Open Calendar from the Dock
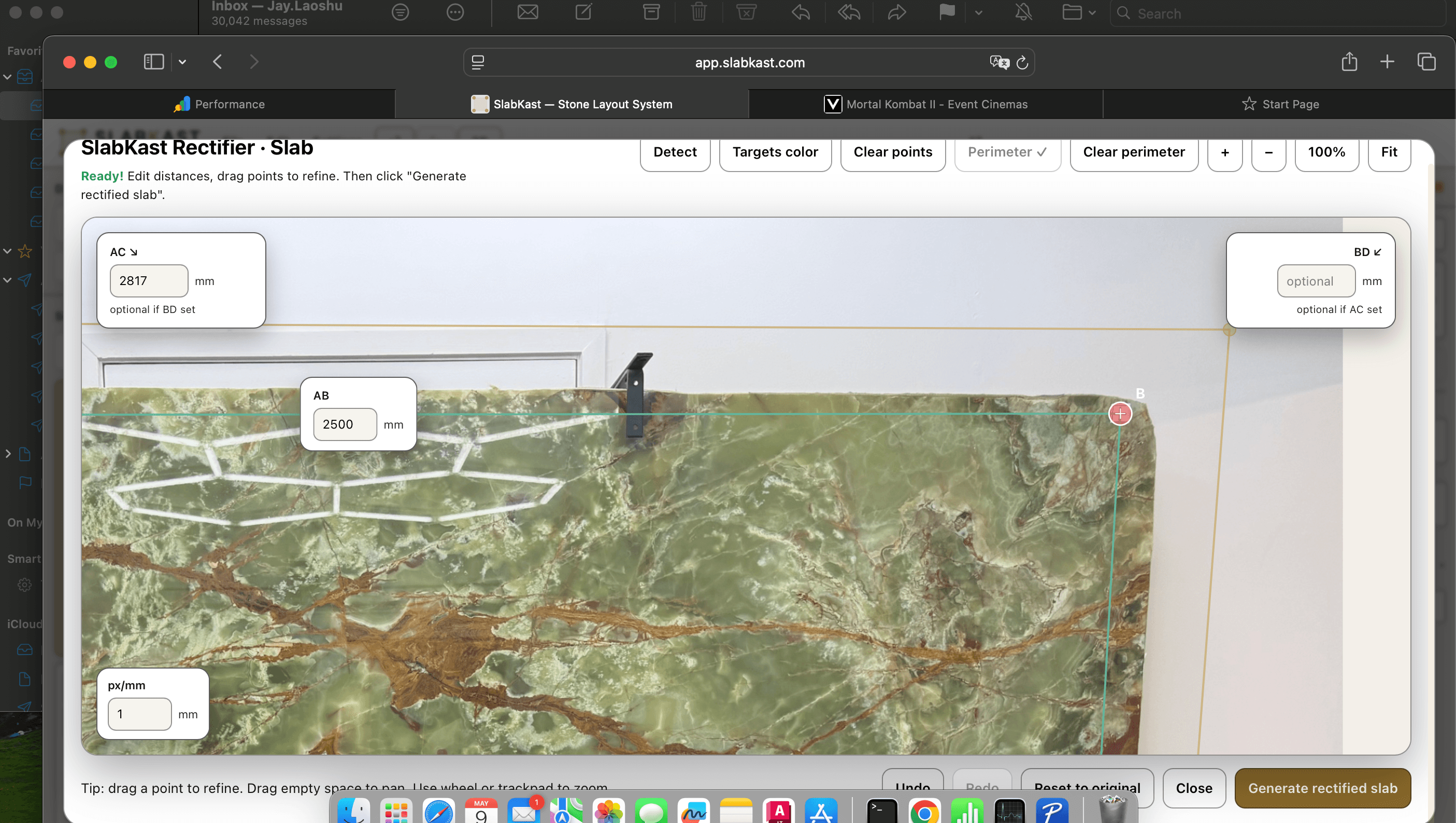Viewport: 1456px width, 823px height. pyautogui.click(x=481, y=812)
